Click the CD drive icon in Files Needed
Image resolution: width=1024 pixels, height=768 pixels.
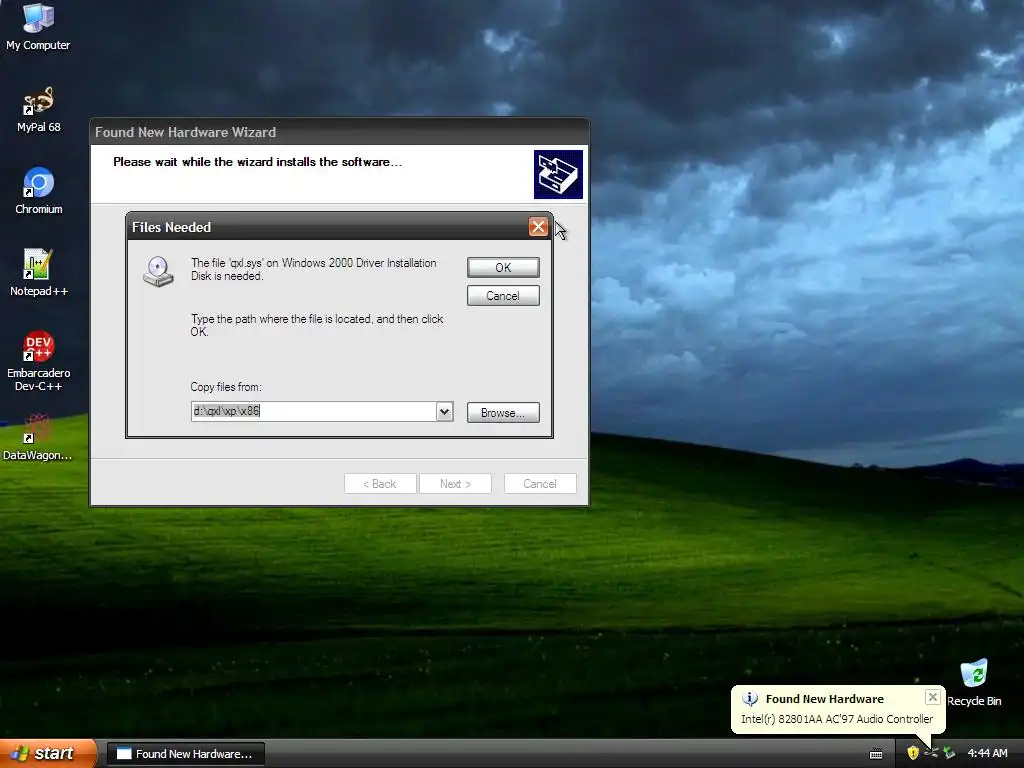159,272
